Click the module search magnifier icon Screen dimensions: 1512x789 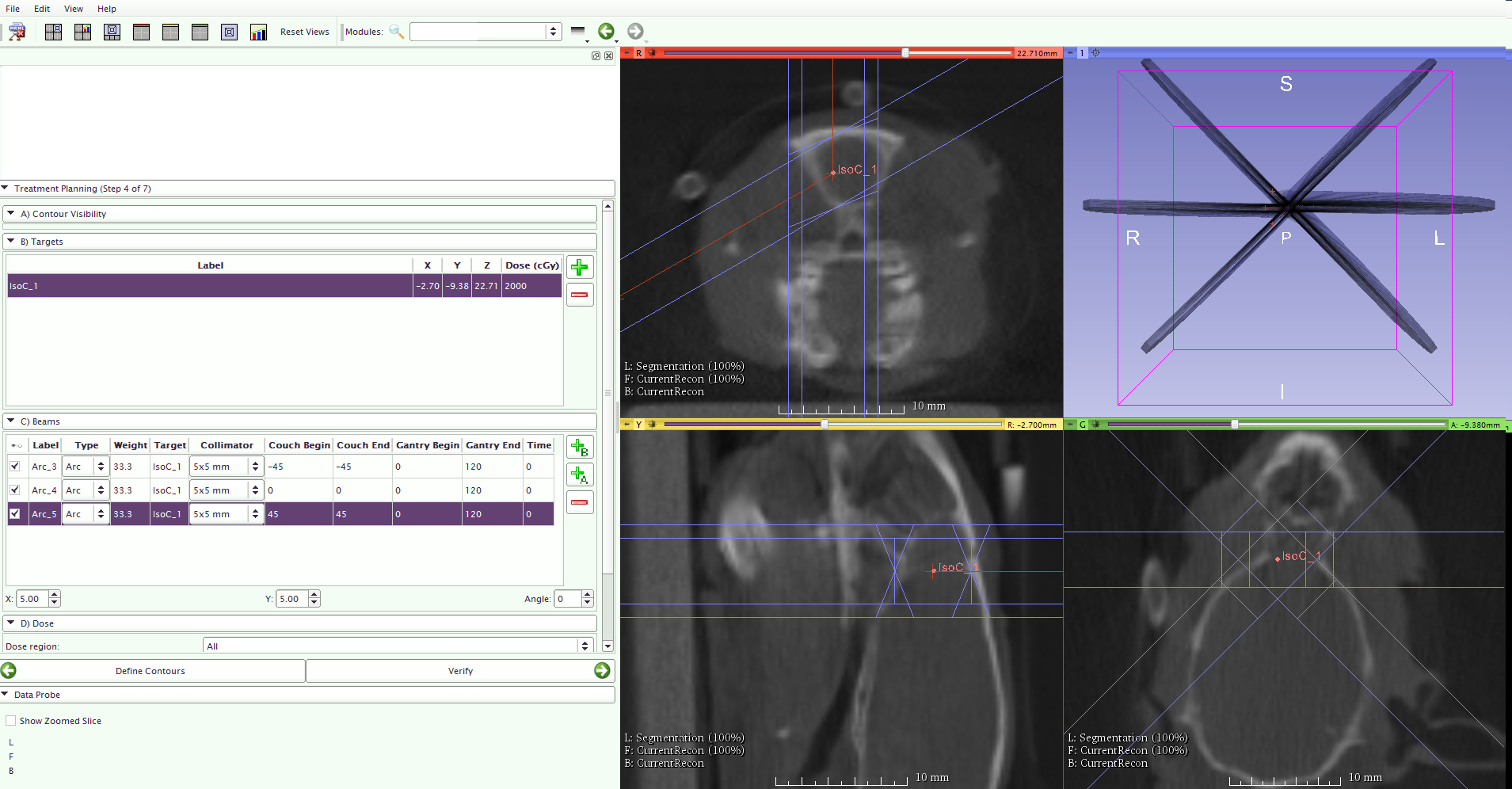396,32
